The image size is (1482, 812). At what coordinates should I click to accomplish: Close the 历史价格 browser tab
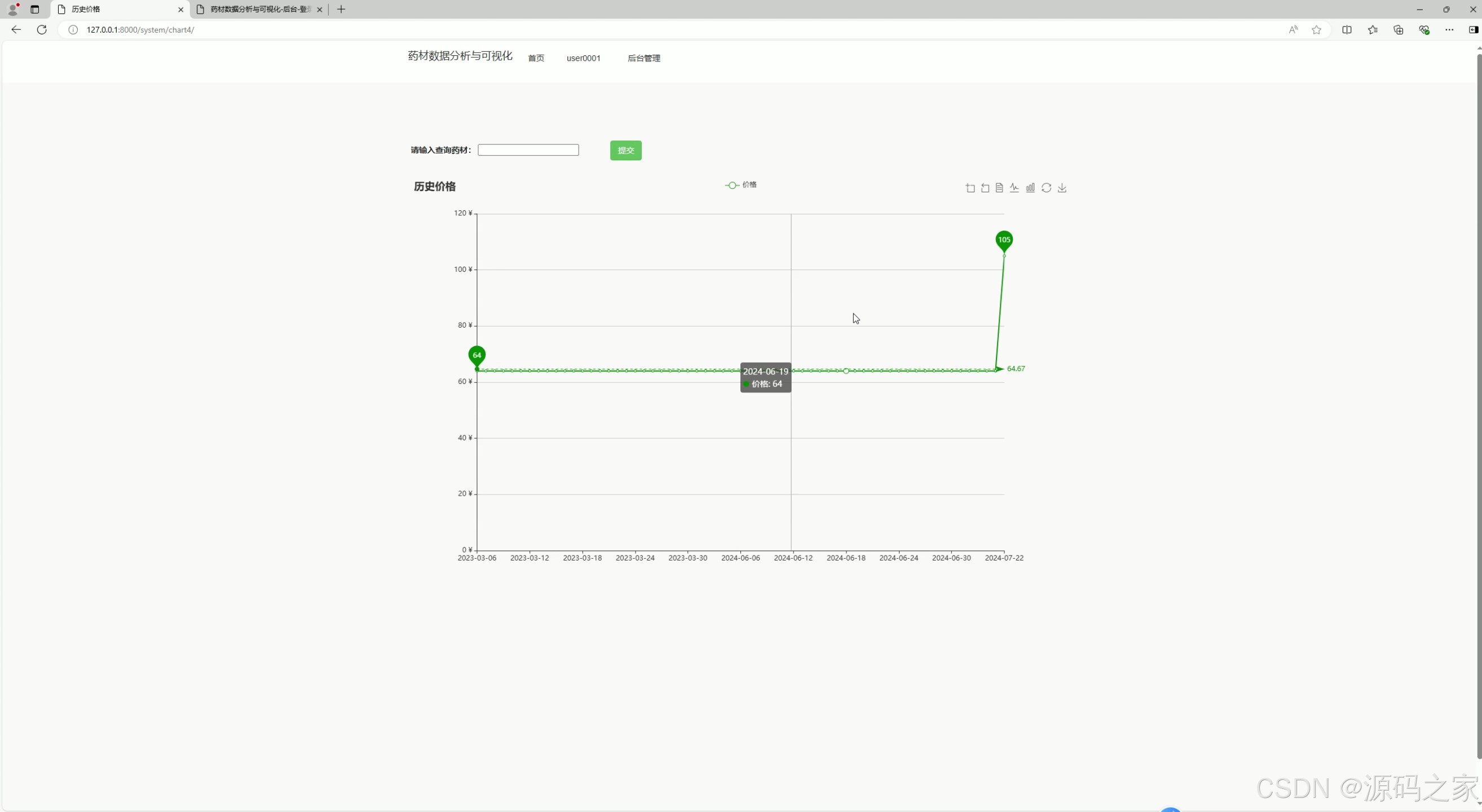pos(180,9)
